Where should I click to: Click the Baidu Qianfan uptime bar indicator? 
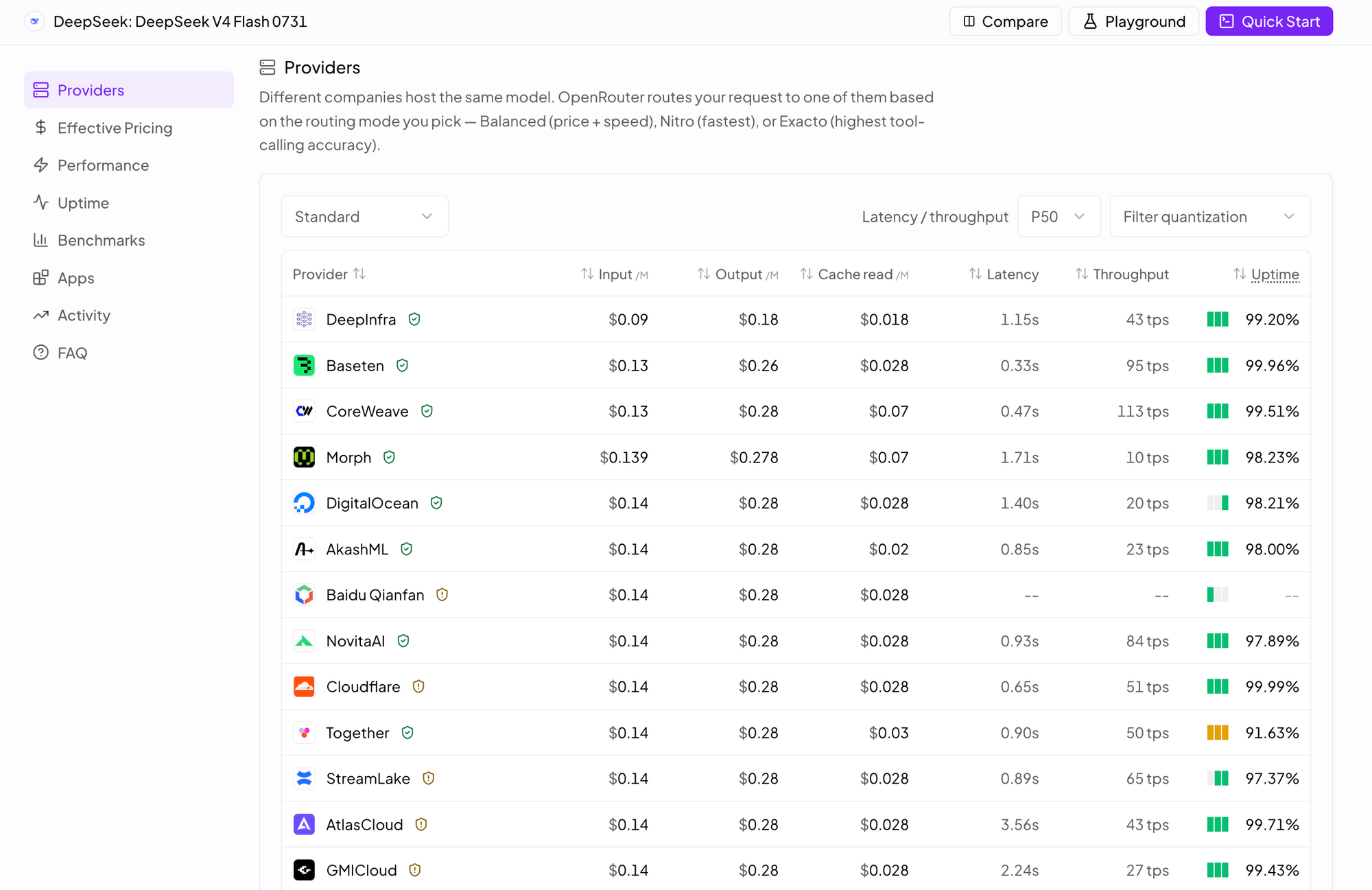point(1218,595)
